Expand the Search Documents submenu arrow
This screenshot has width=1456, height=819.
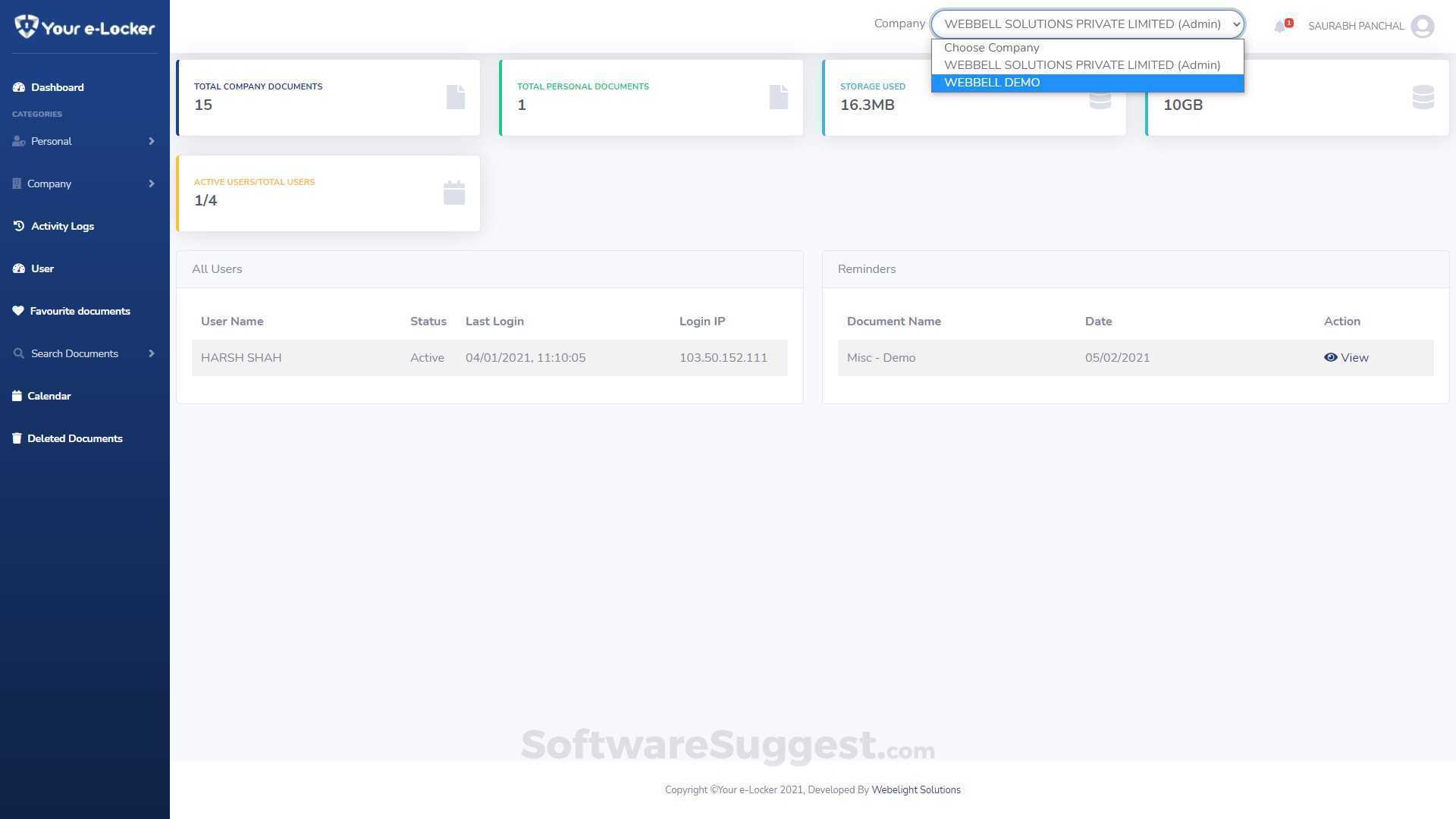click(152, 353)
